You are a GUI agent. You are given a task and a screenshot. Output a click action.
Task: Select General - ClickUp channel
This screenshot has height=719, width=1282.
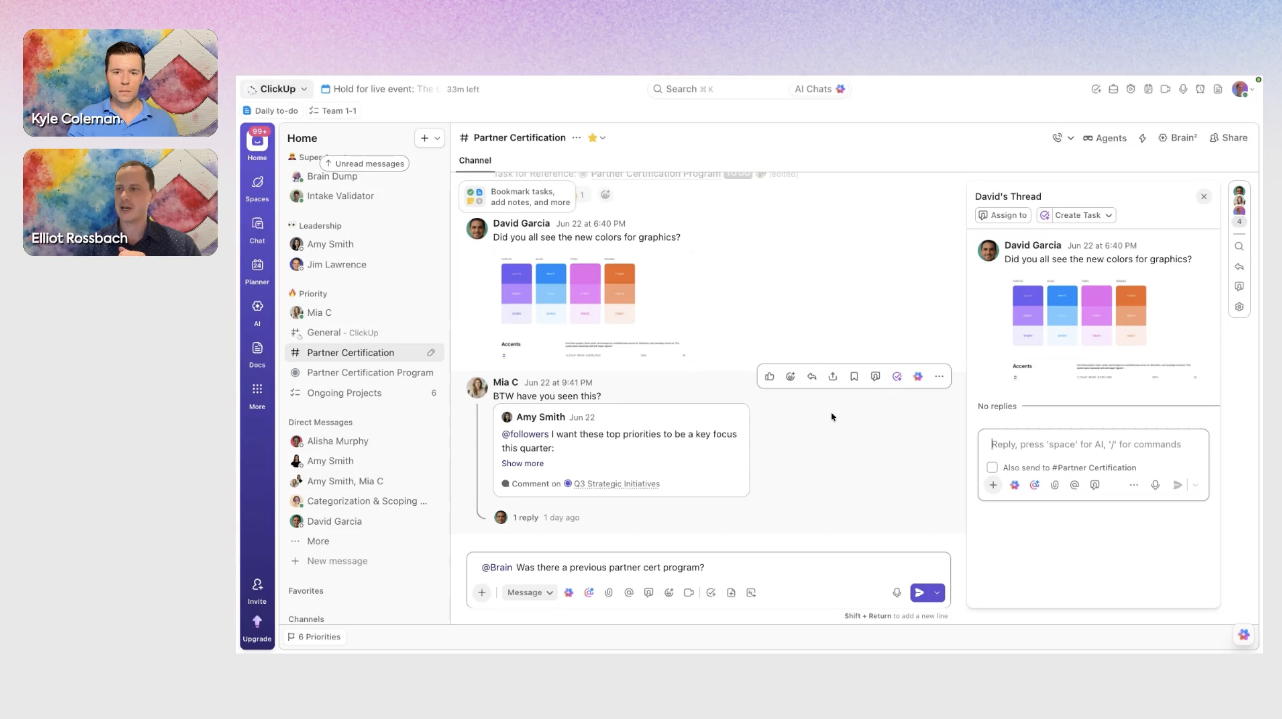click(364, 333)
